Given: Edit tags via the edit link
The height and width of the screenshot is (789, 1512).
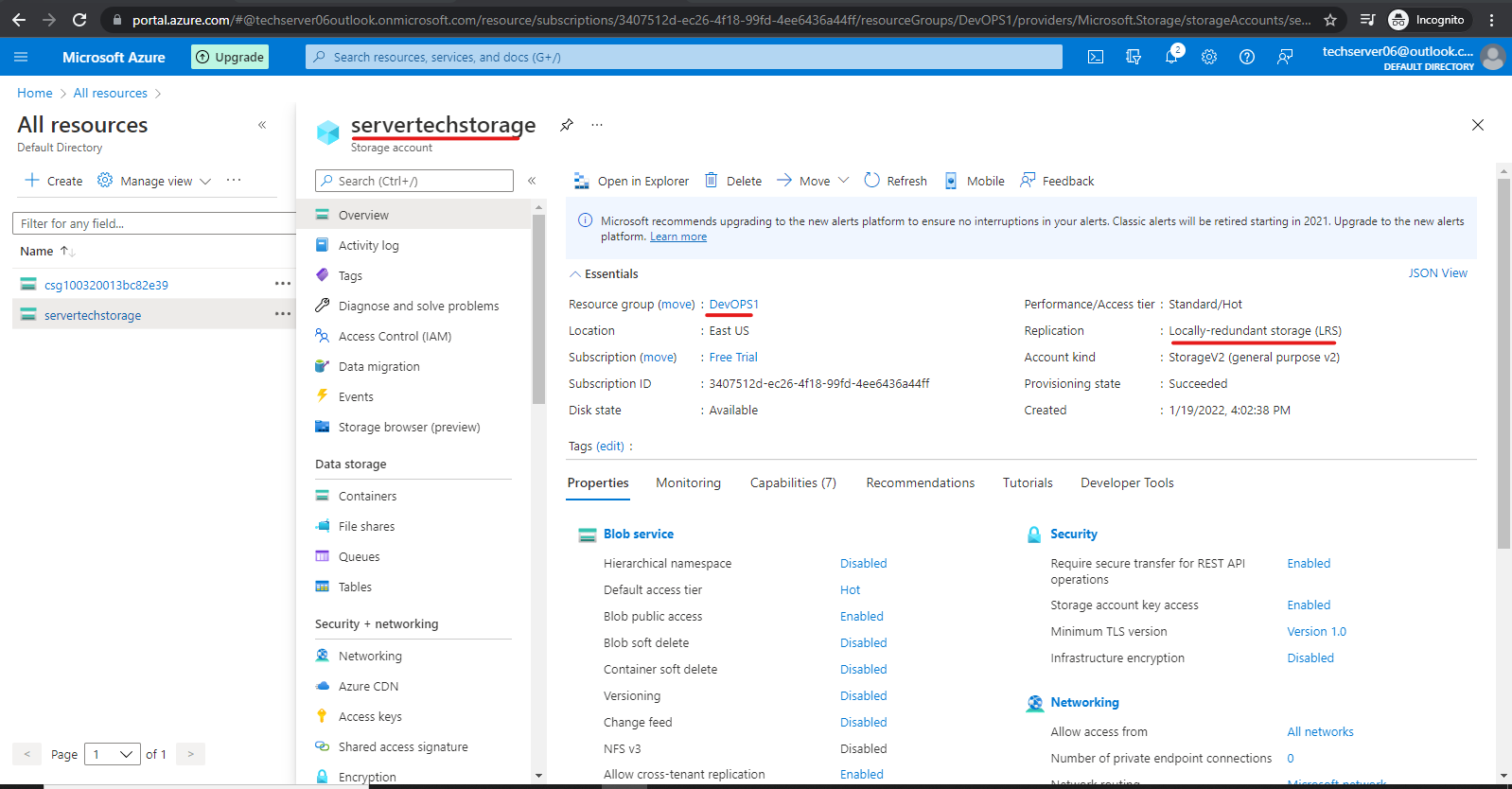Looking at the screenshot, I should tap(610, 446).
